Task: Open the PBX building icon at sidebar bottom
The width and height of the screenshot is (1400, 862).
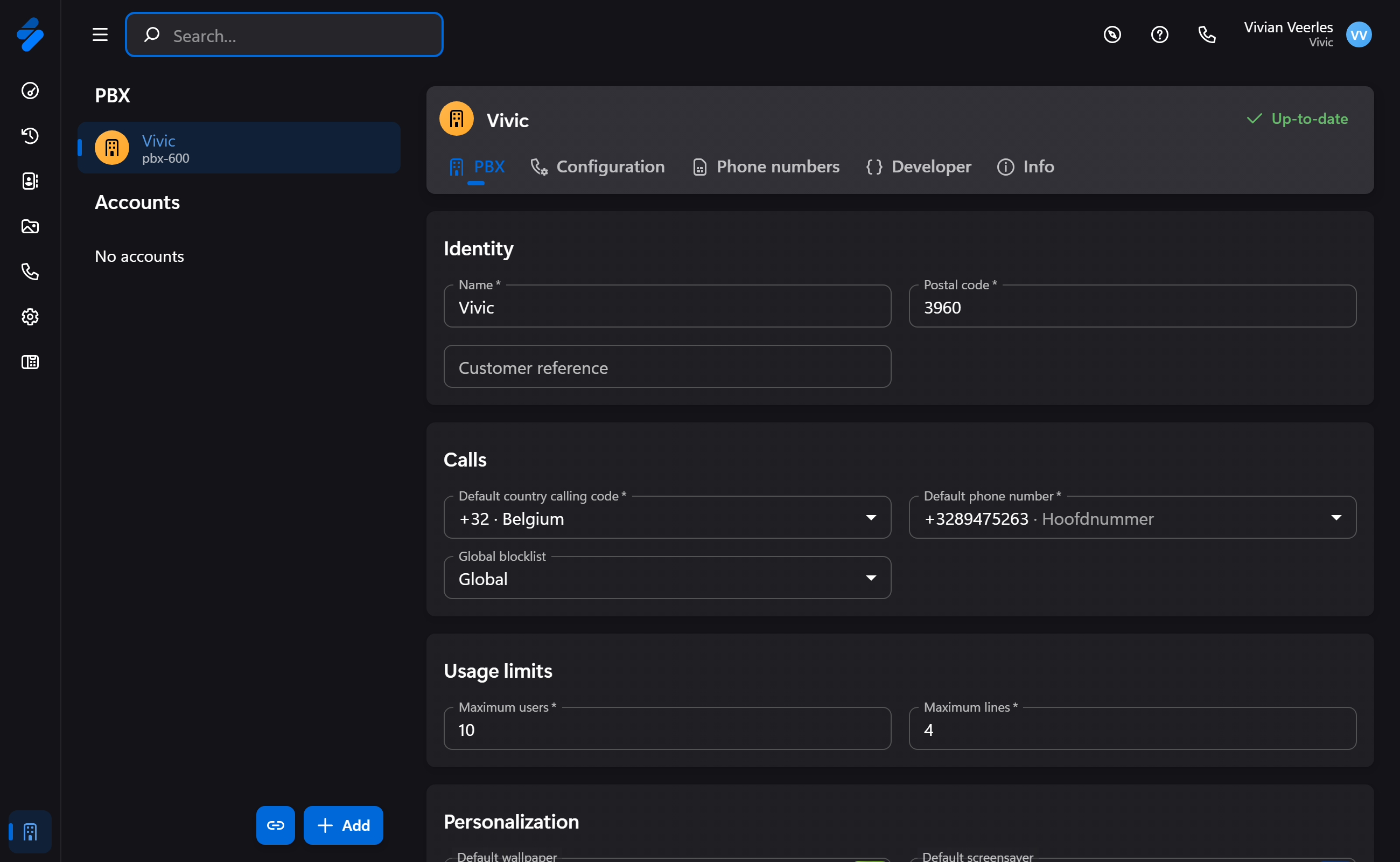Action: [x=30, y=832]
